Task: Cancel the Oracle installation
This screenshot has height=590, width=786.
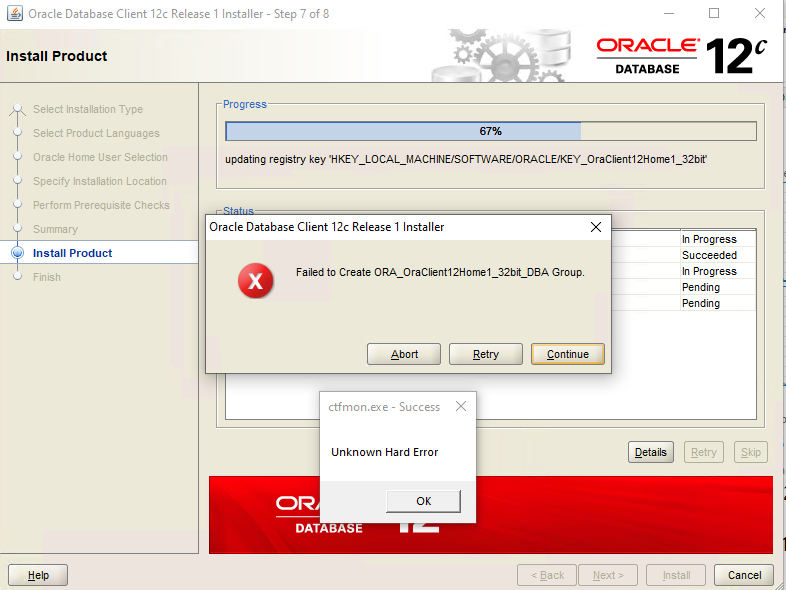Action: click(x=744, y=575)
